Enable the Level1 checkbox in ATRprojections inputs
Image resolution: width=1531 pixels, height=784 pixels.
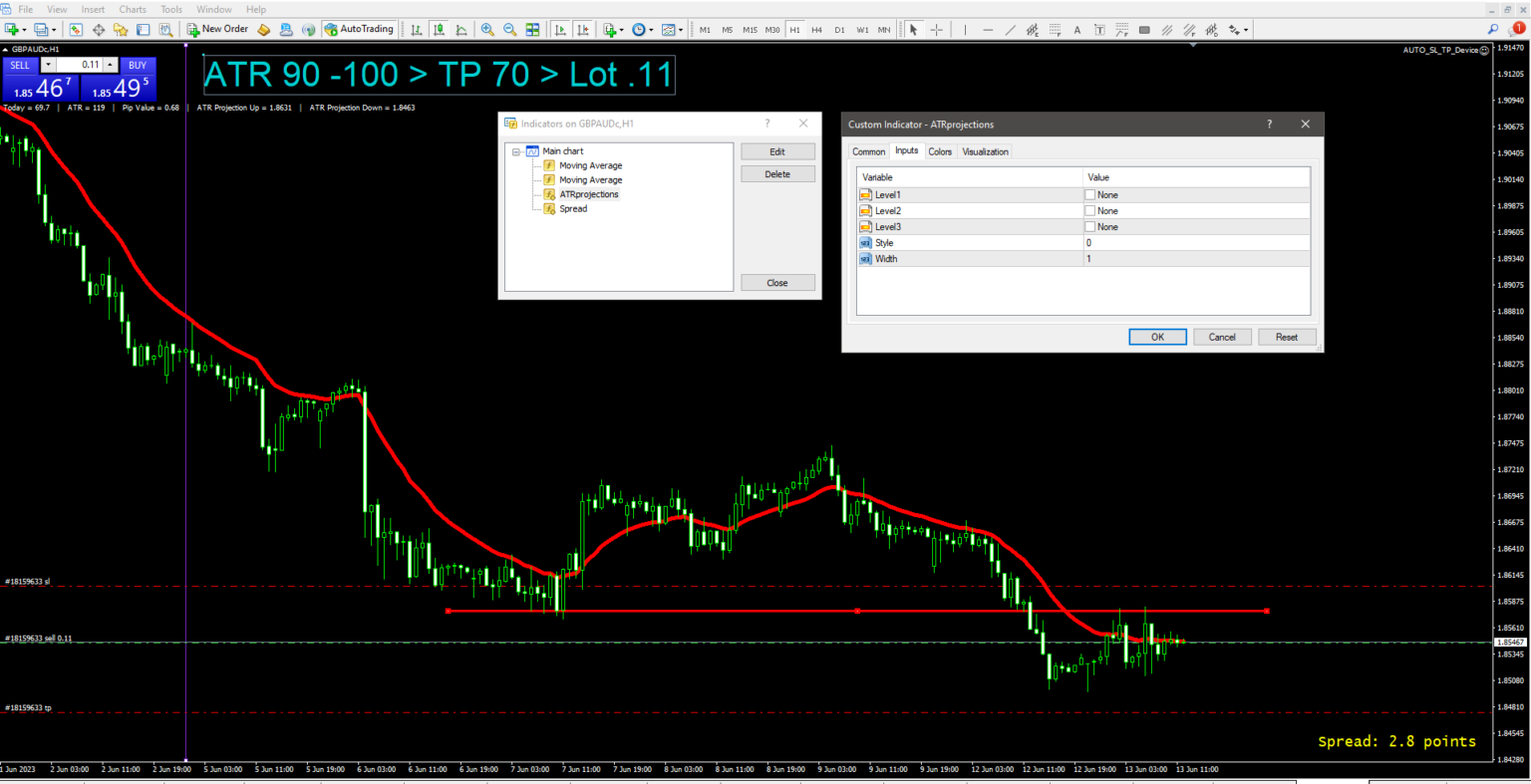pos(1089,194)
